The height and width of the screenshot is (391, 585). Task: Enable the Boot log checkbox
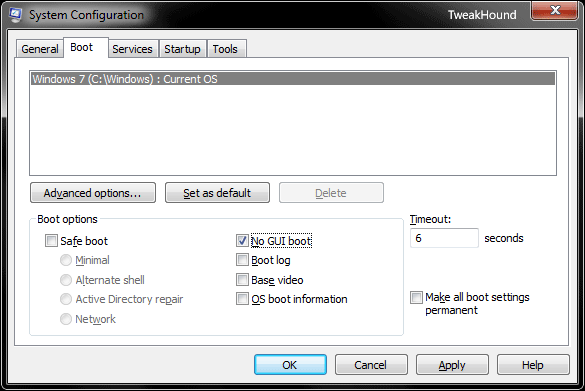(242, 260)
